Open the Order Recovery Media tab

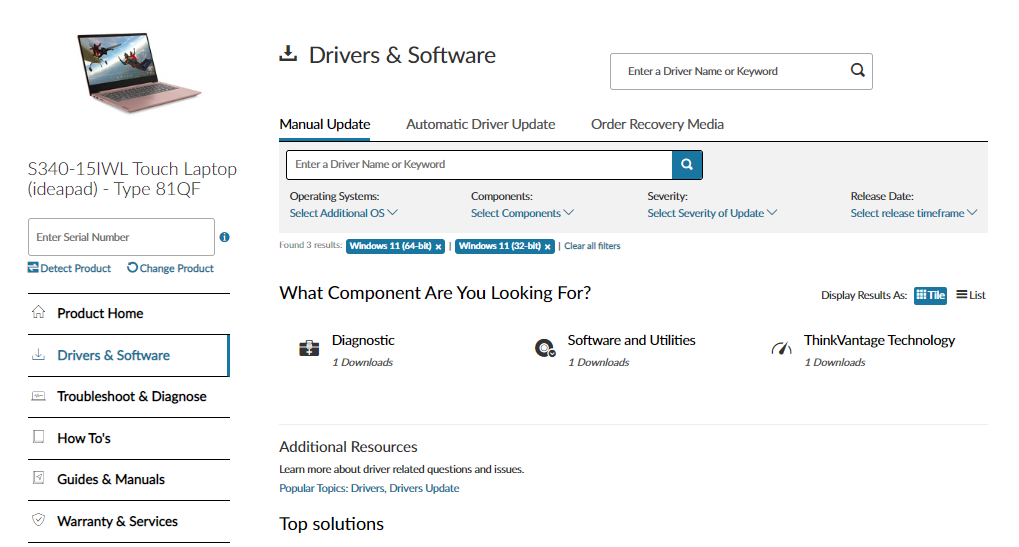[657, 124]
